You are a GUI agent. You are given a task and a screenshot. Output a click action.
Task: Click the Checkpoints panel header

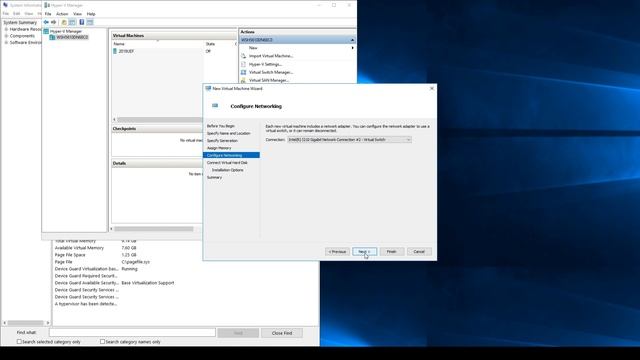pyautogui.click(x=157, y=129)
